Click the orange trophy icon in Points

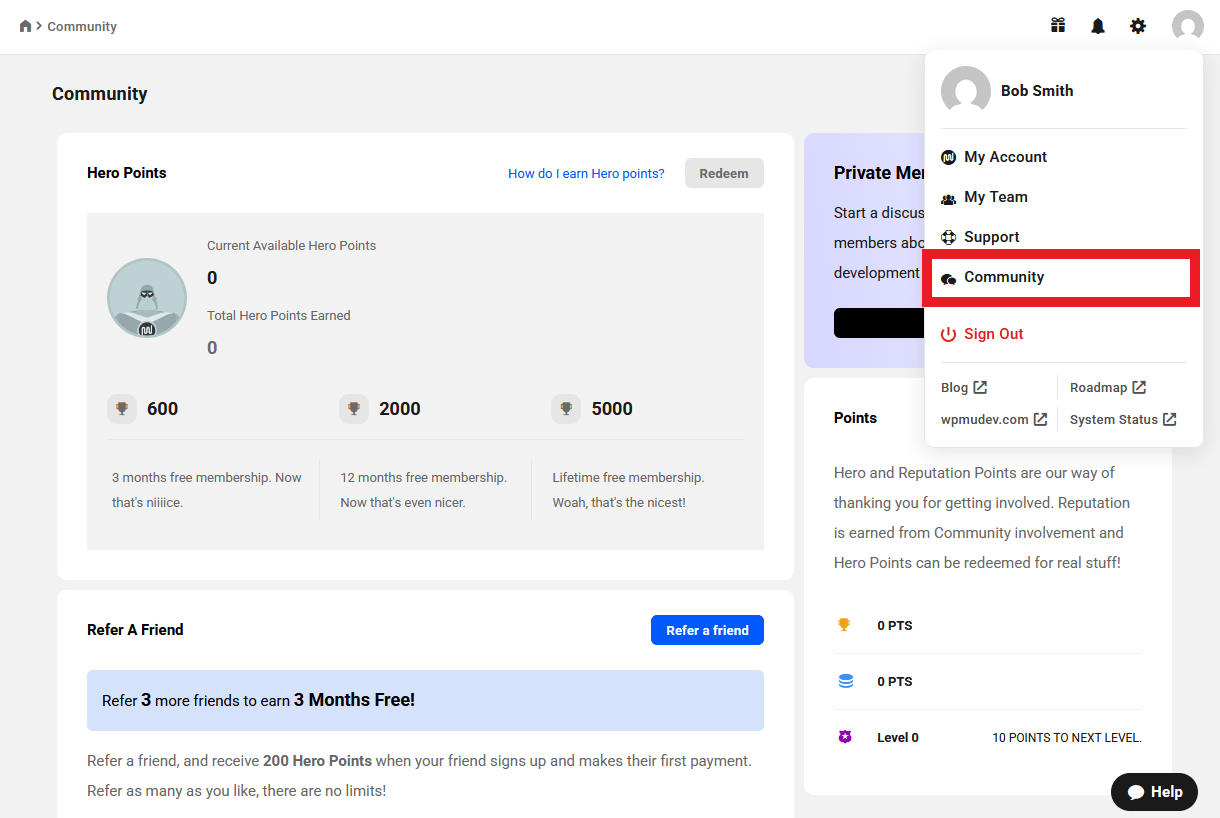pyautogui.click(x=844, y=625)
